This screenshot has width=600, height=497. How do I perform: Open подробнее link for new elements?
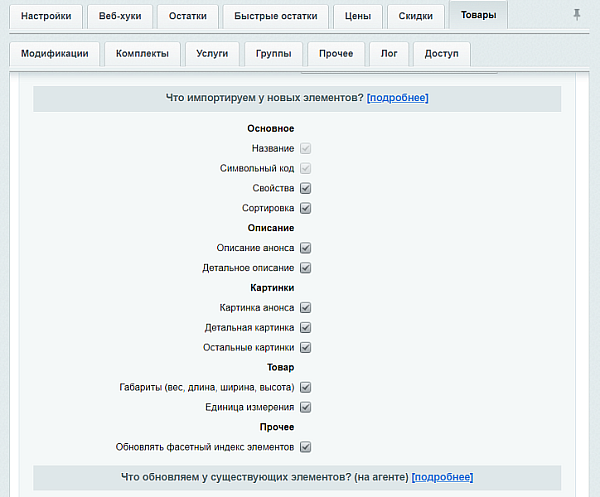pos(397,98)
